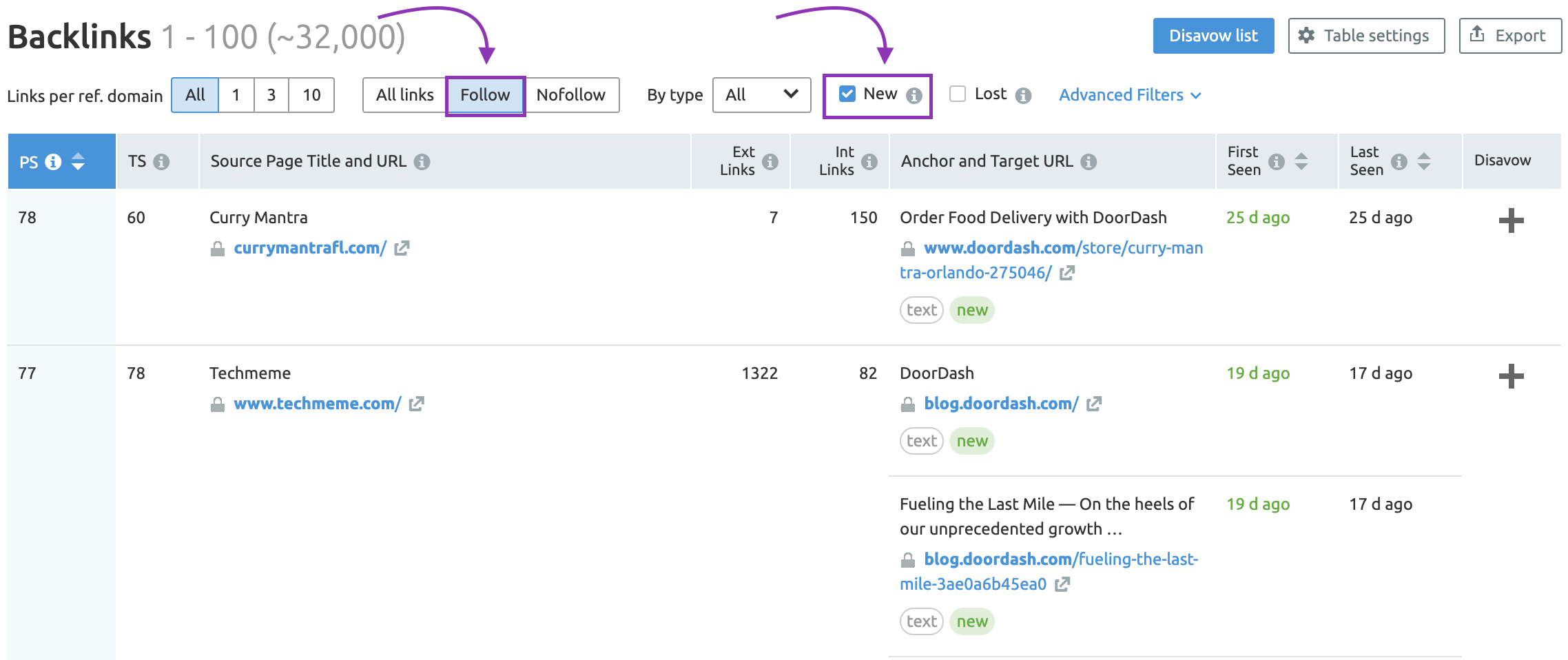This screenshot has width=1568, height=660.
Task: Click the text tag under Order Food Delivery
Action: 922,310
